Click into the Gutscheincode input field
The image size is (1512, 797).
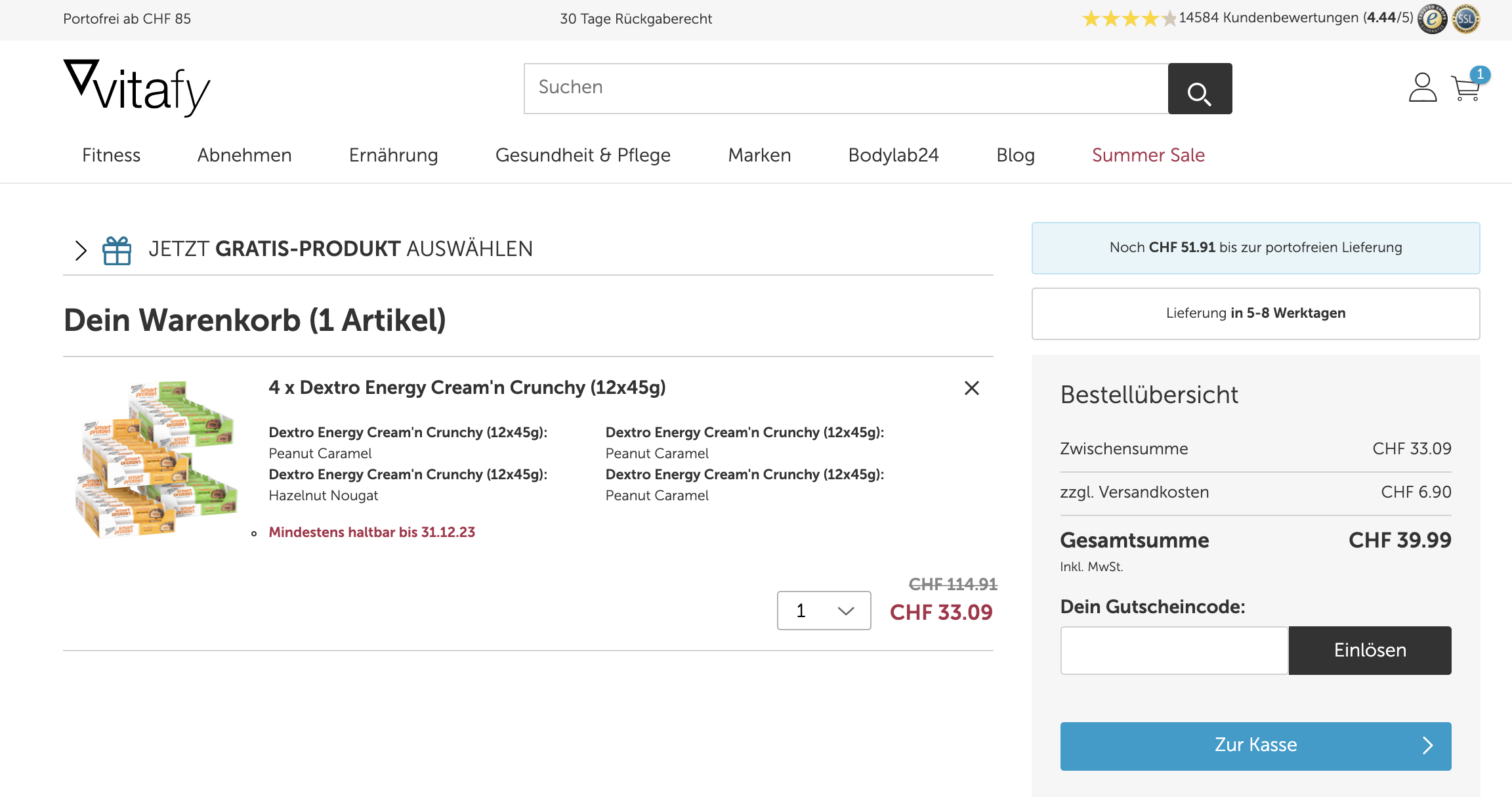click(1173, 650)
